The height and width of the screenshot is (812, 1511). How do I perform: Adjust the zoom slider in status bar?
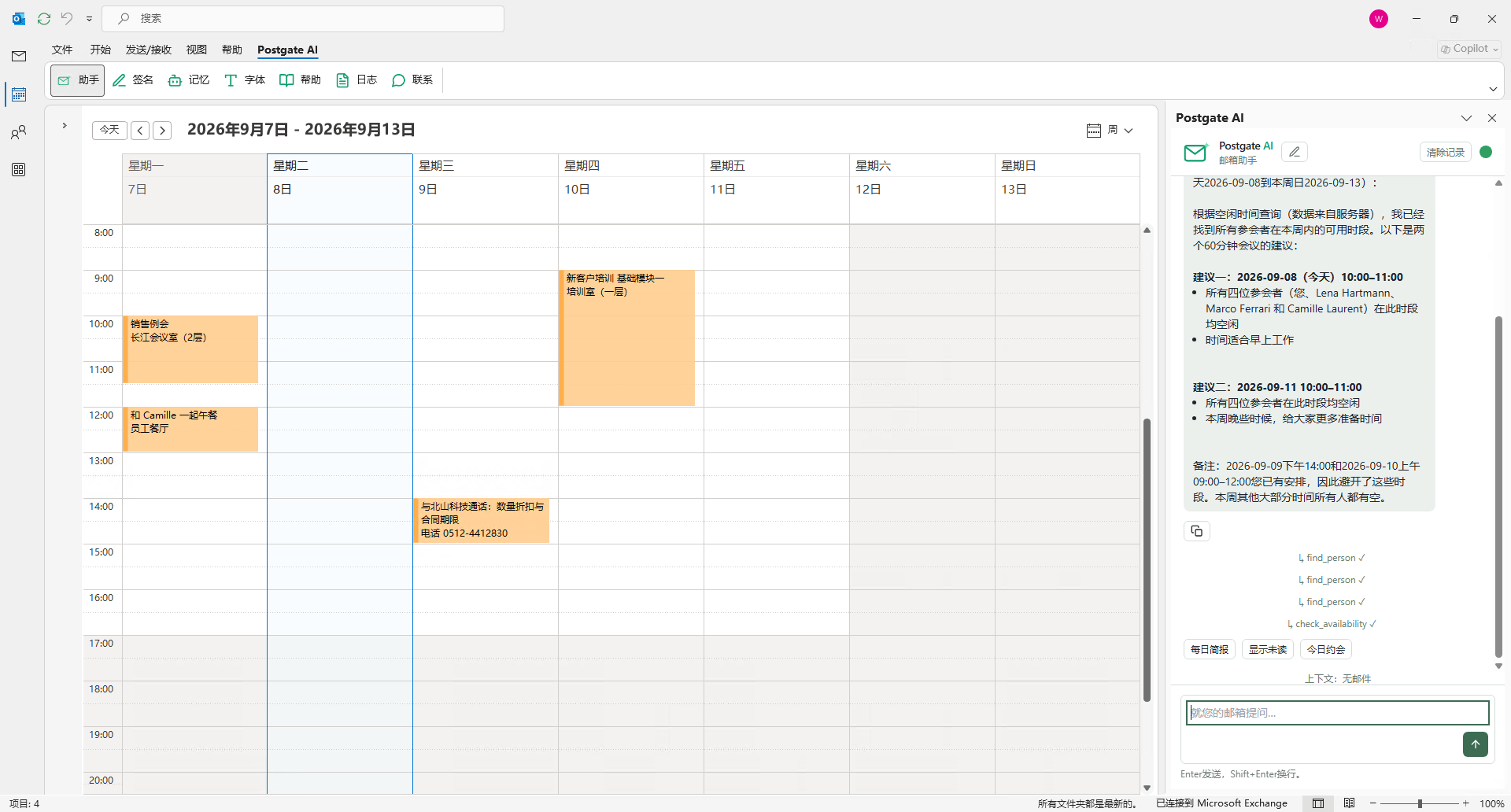pyautogui.click(x=1420, y=803)
